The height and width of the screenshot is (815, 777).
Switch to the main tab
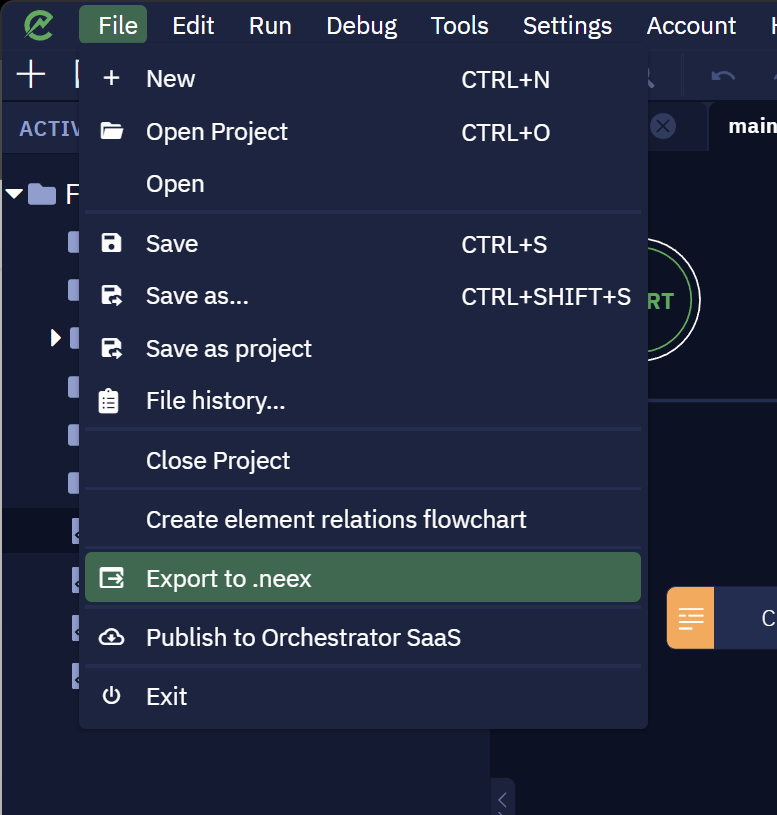click(752, 126)
